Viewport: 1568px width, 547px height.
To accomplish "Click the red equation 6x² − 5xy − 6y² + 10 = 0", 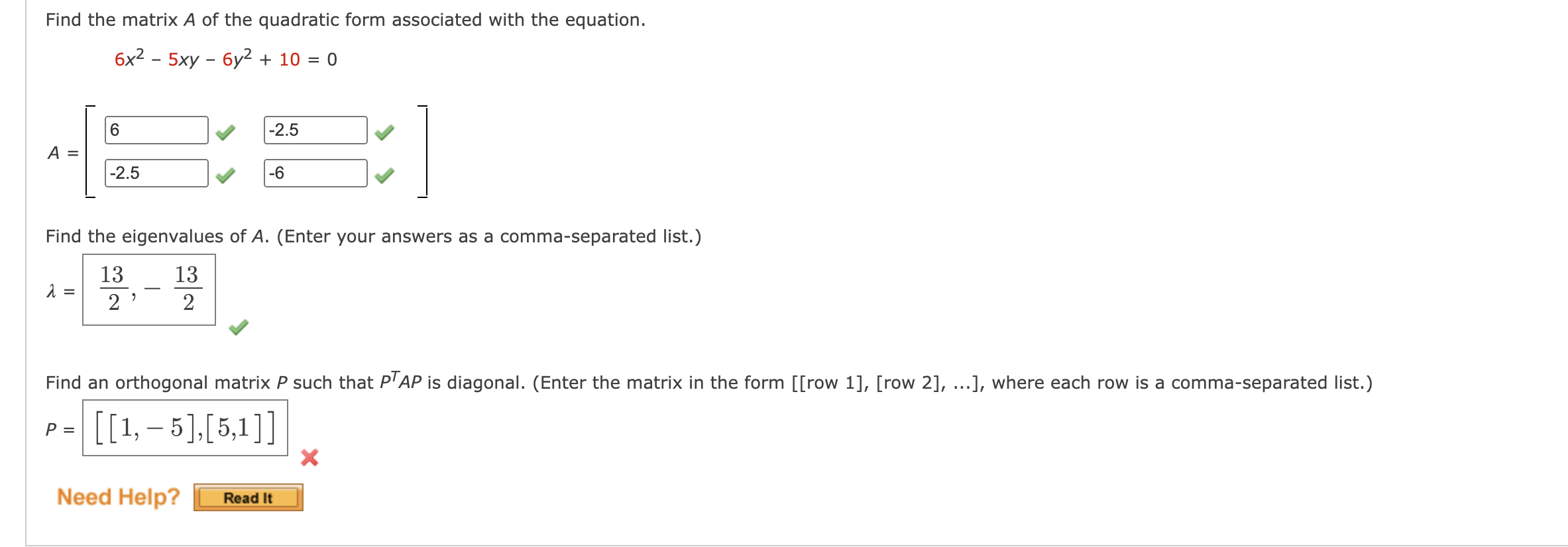I will [x=223, y=59].
